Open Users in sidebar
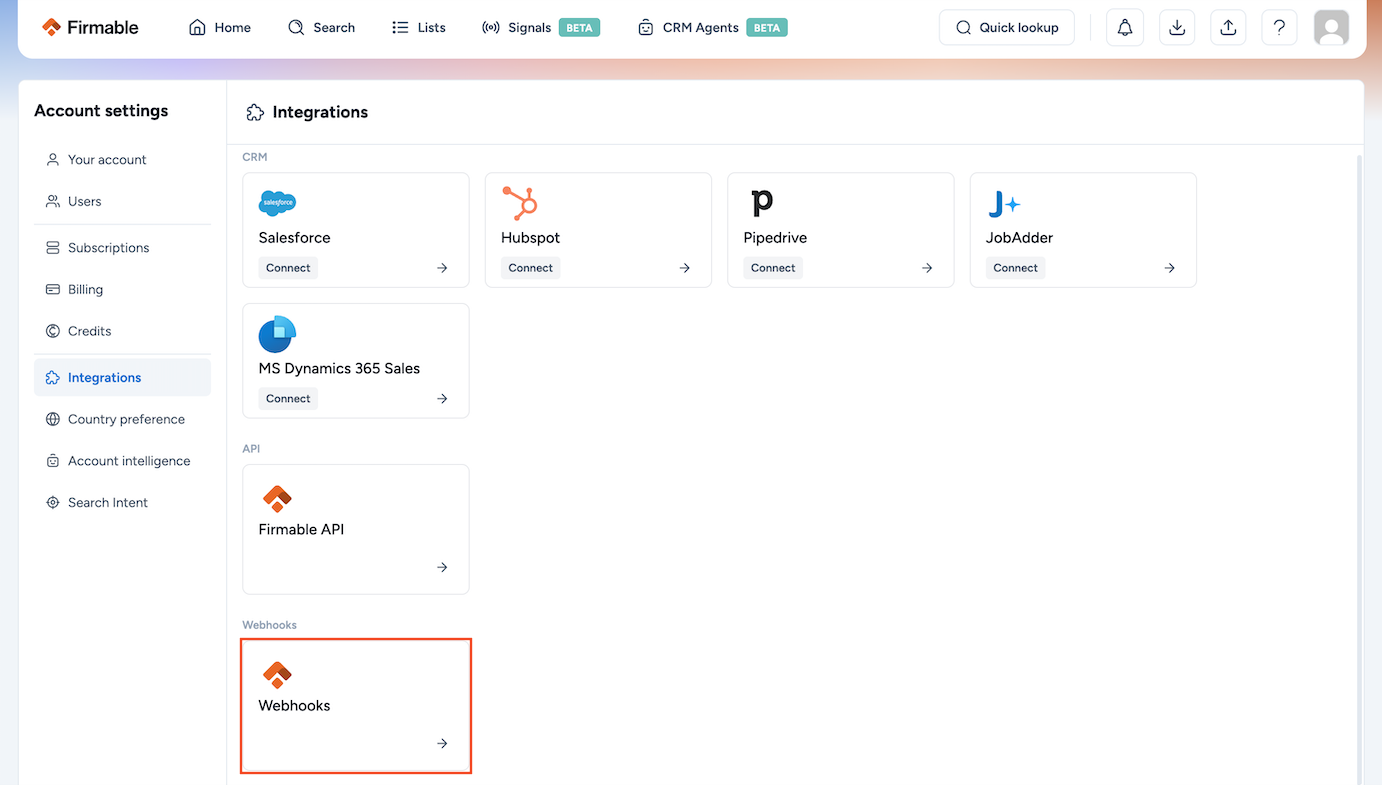Viewport: 1382px width, 785px height. [x=122, y=201]
